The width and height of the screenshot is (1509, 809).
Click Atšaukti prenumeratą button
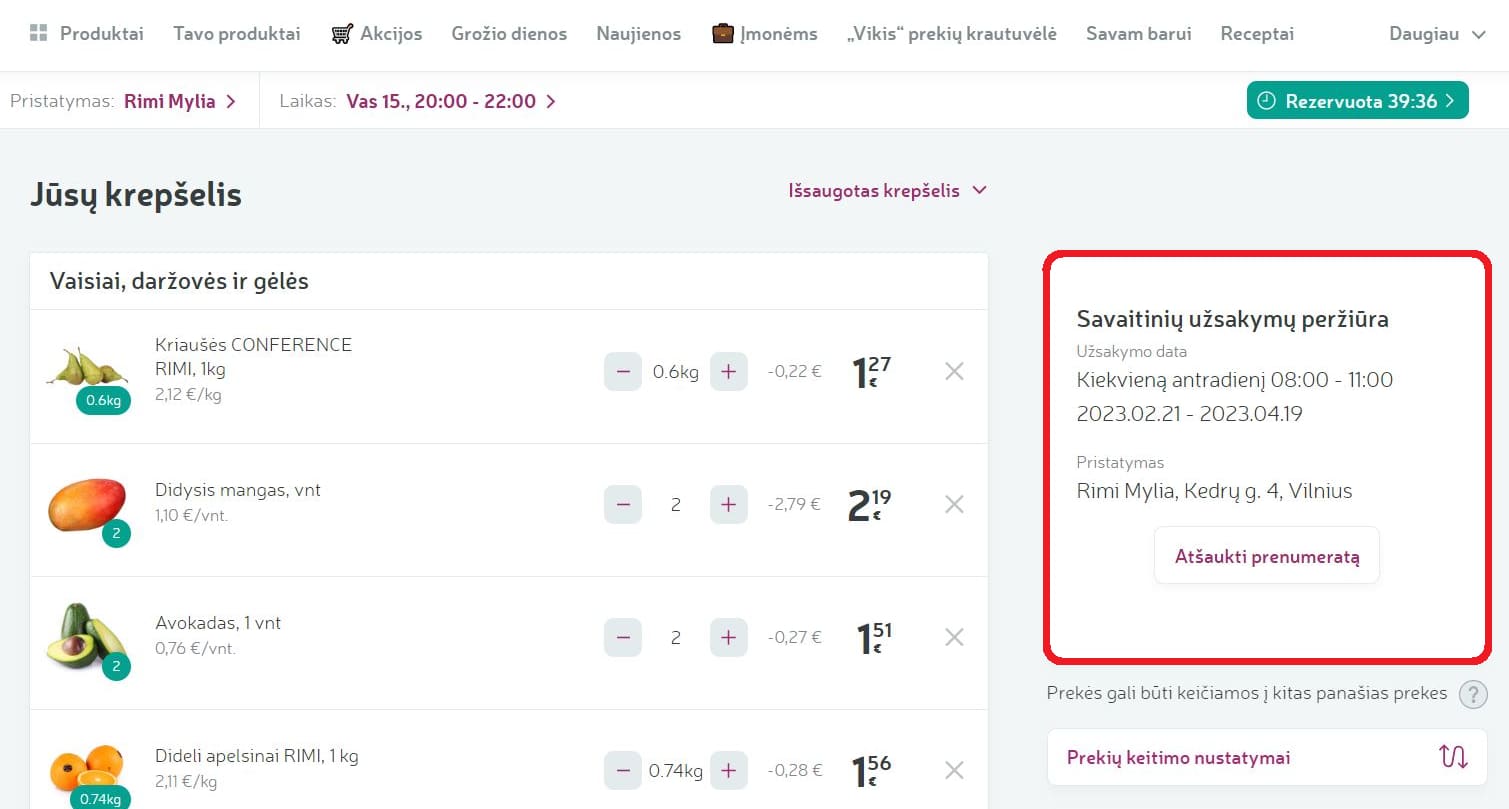(x=1266, y=556)
